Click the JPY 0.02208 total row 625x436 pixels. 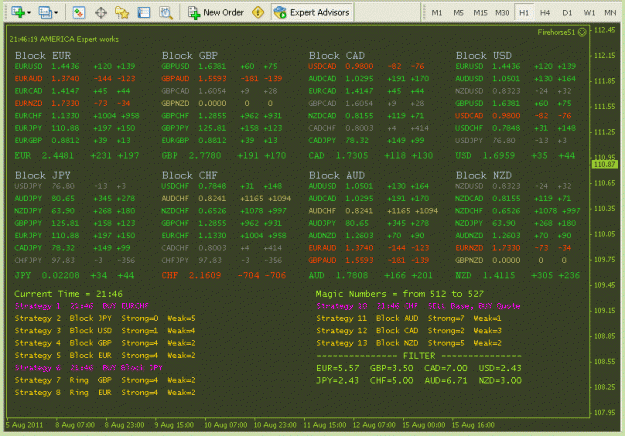(74, 275)
